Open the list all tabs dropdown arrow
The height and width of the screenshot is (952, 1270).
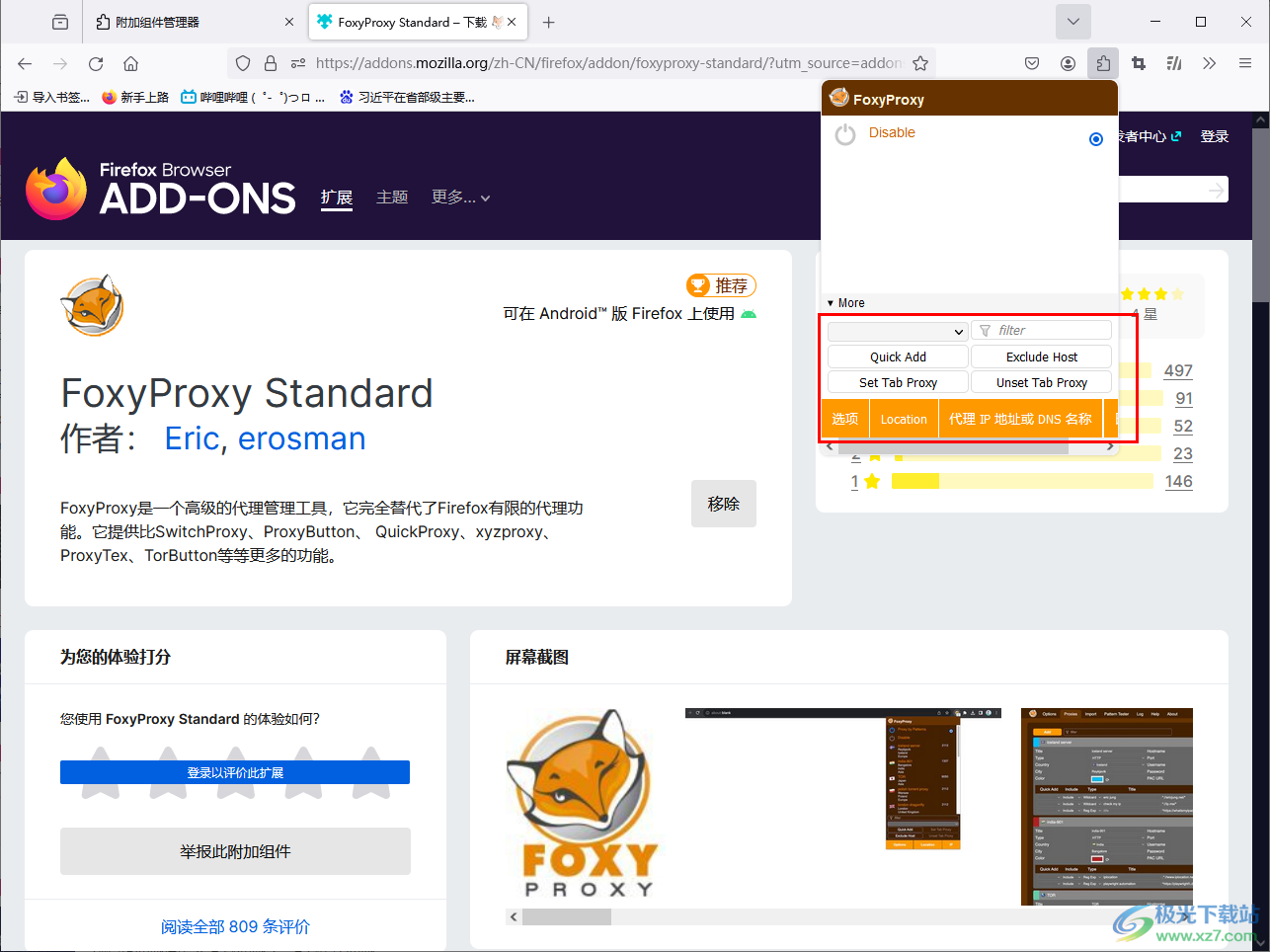coord(1073,22)
